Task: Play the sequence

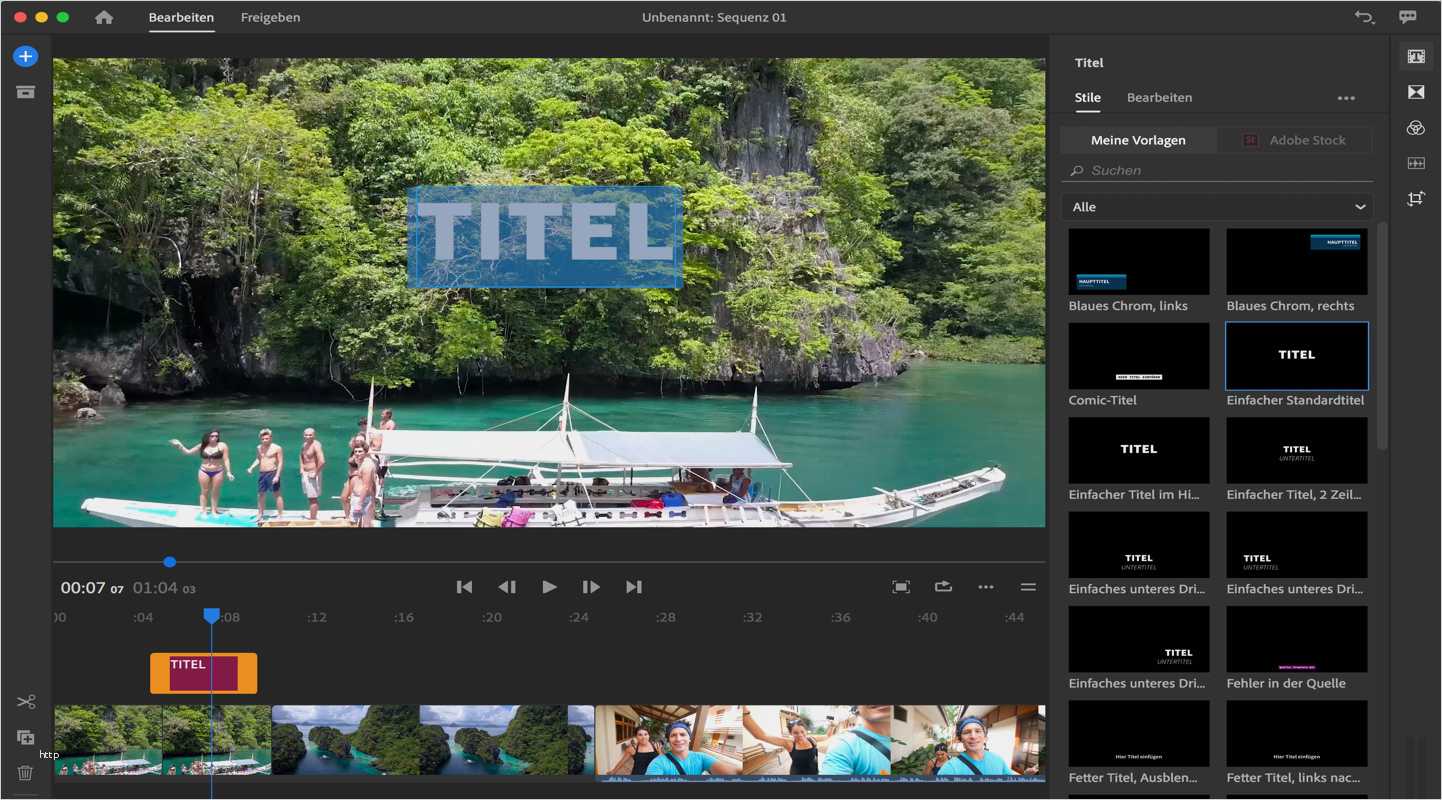Action: (549, 587)
